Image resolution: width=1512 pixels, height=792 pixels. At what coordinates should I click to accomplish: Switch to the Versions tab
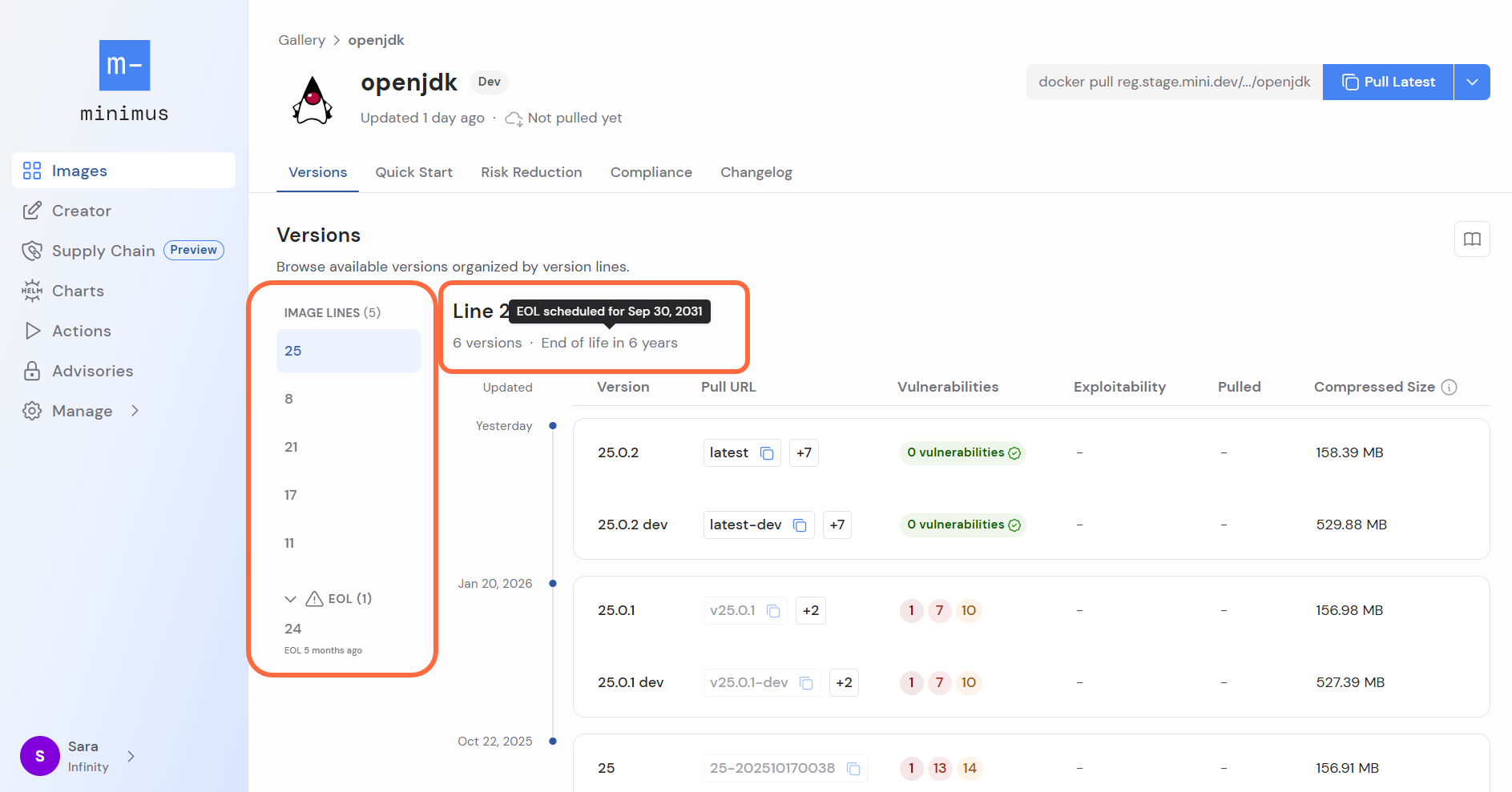pos(317,172)
